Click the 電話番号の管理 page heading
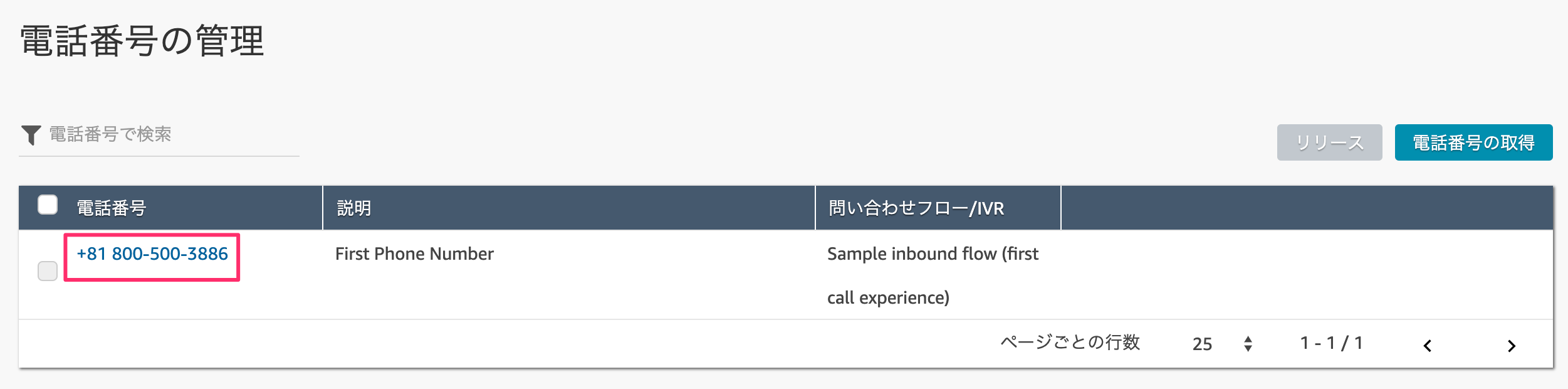The width and height of the screenshot is (1568, 389). (x=142, y=41)
